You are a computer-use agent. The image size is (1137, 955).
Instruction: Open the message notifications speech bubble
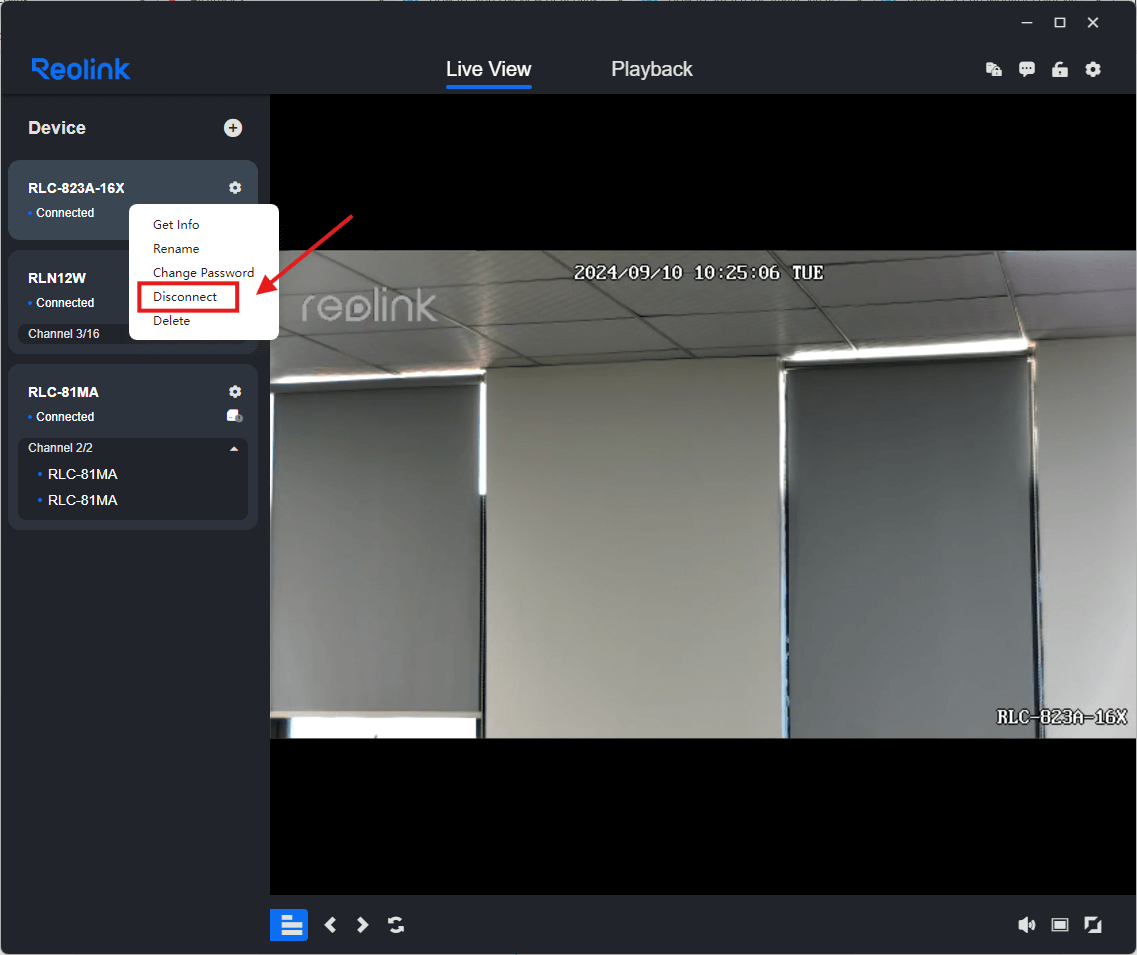[x=1027, y=70]
